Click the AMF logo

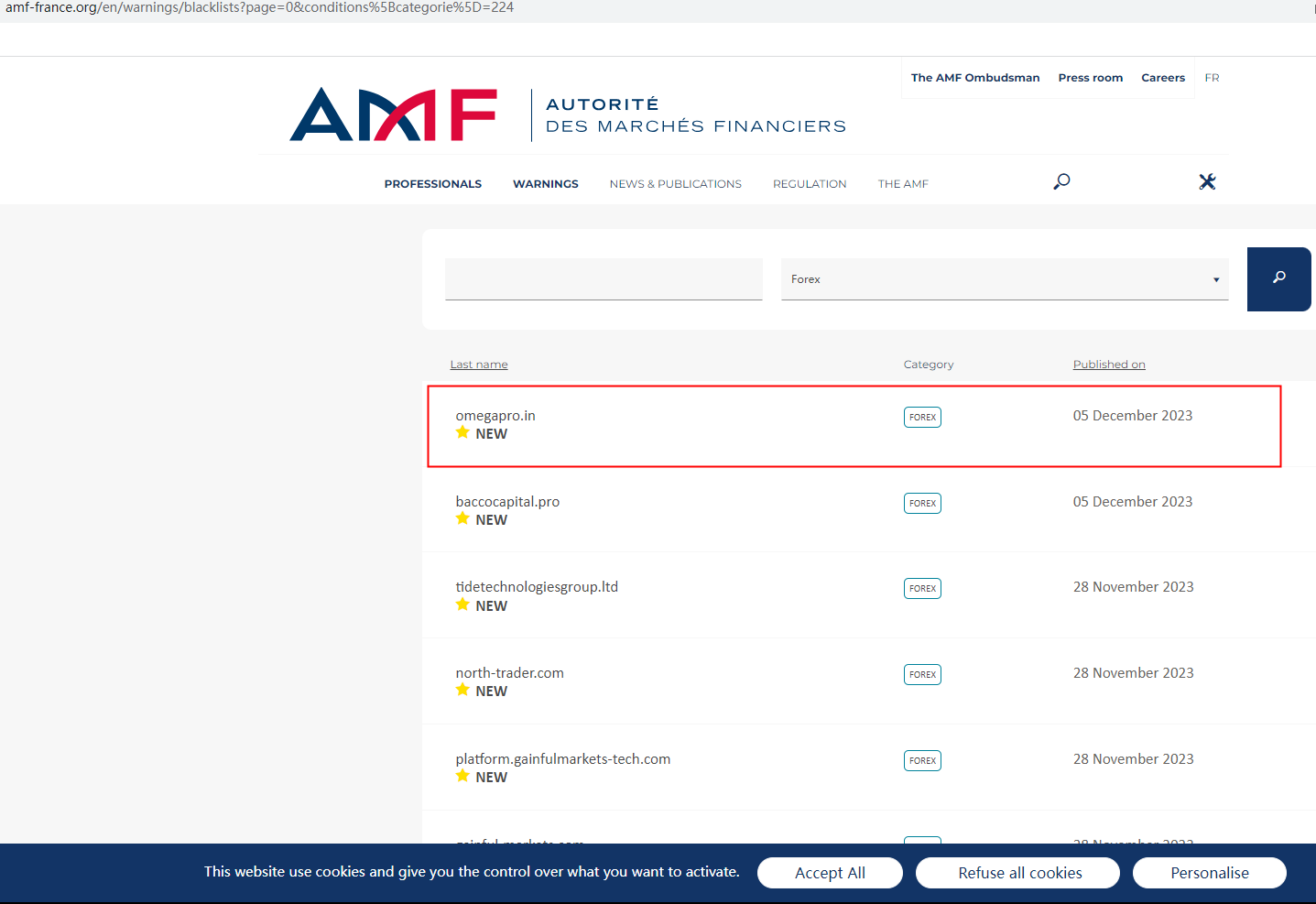point(394,114)
